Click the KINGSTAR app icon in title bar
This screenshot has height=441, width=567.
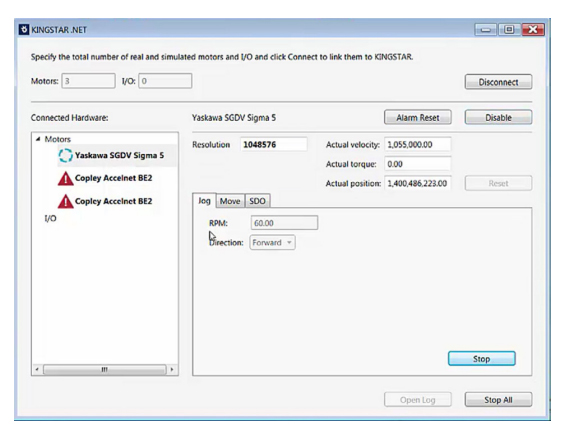24,30
